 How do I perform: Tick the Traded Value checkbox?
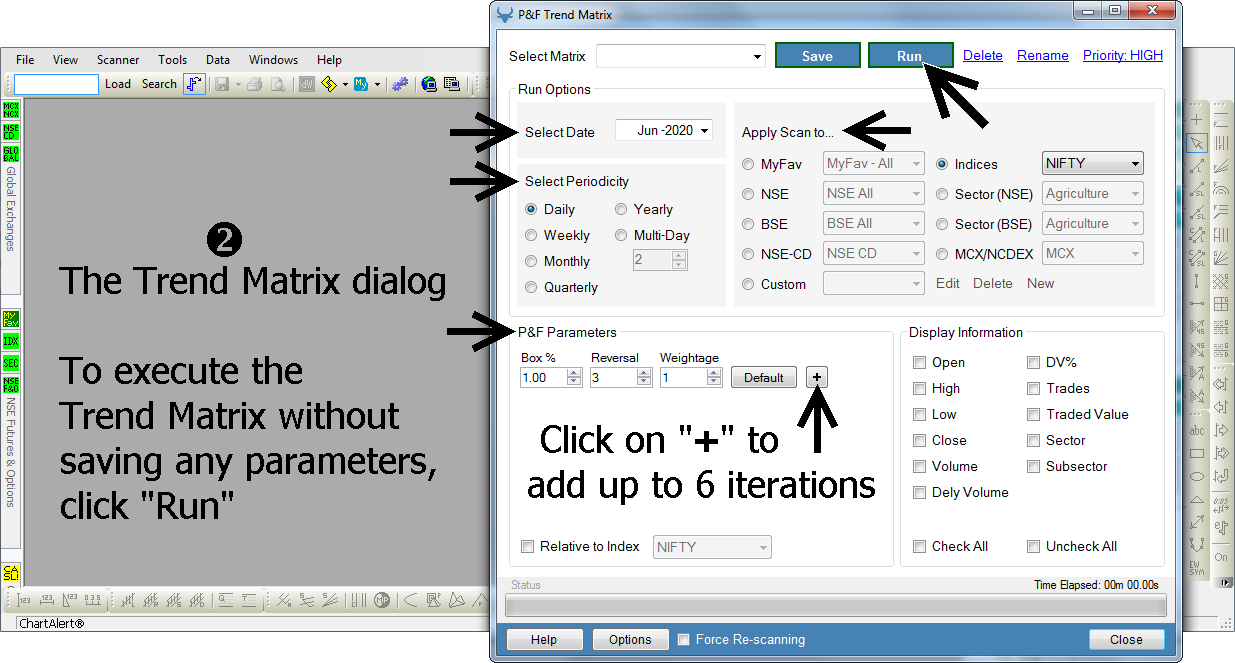[1034, 414]
